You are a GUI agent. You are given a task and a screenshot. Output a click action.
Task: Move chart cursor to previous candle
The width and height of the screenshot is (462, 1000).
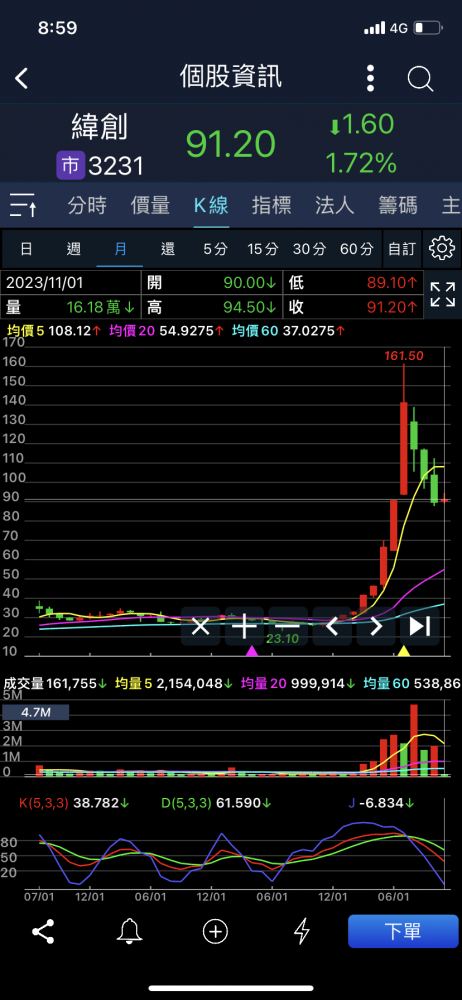tap(332, 626)
